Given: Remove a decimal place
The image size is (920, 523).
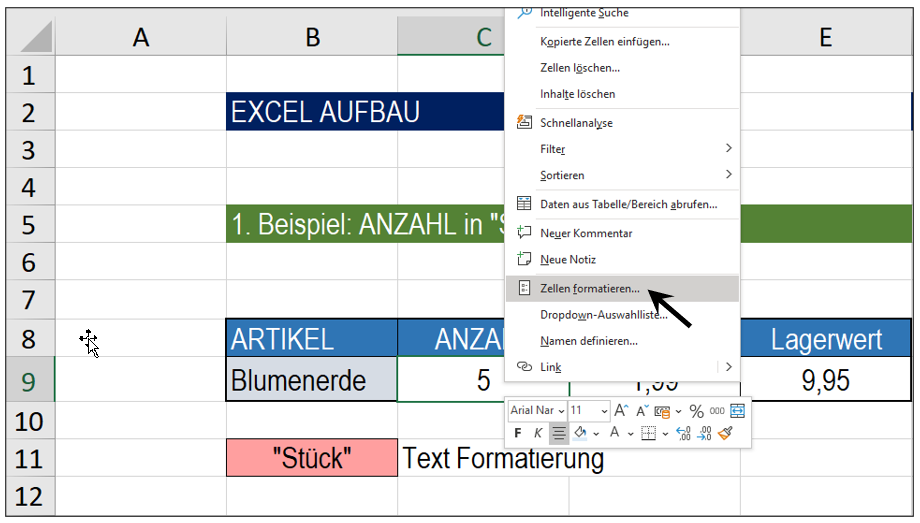Looking at the screenshot, I should [705, 434].
